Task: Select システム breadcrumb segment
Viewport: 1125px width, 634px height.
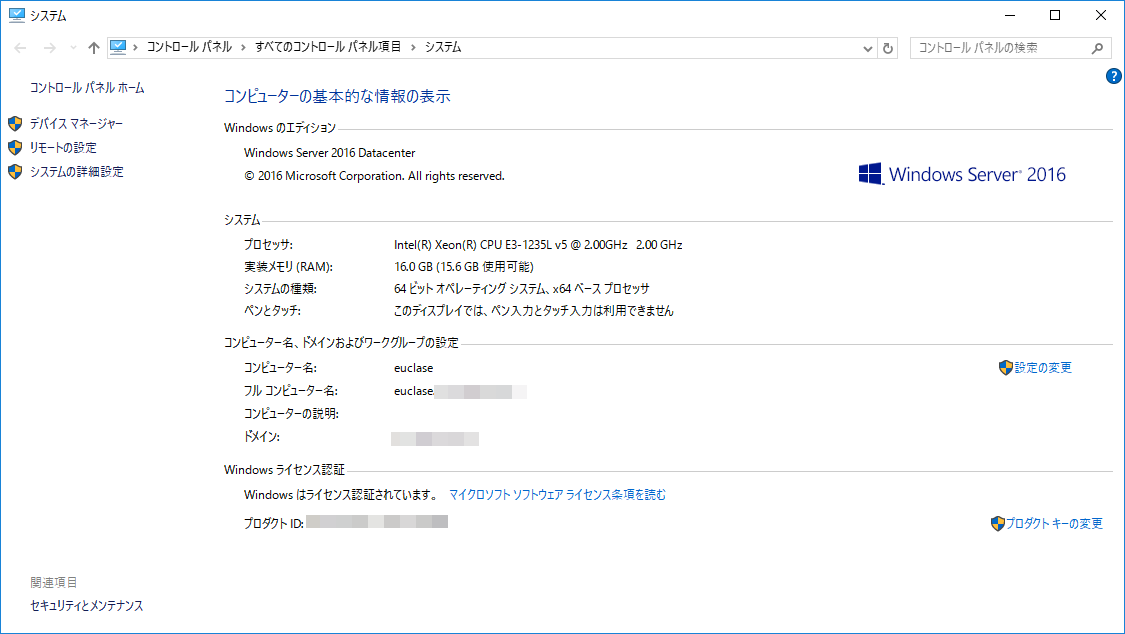Action: [x=443, y=47]
